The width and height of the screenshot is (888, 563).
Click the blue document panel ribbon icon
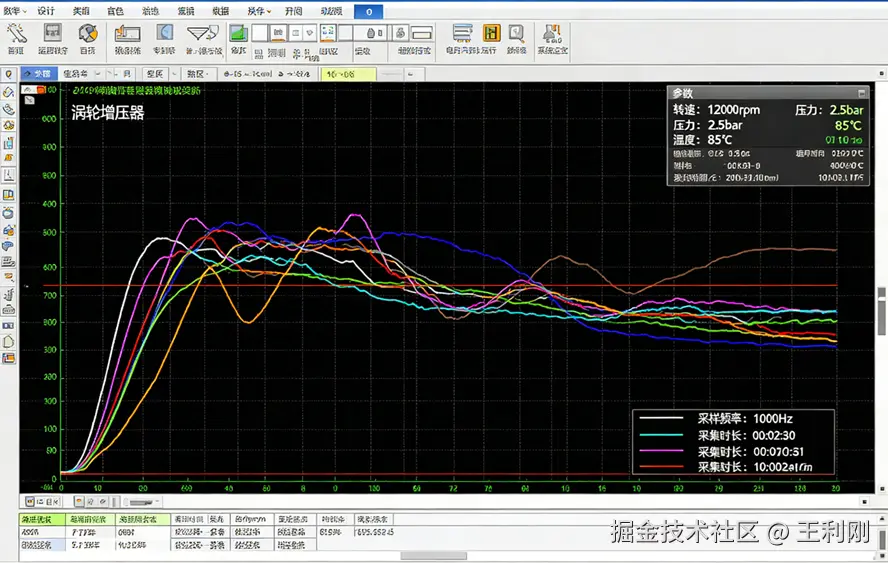[164, 33]
